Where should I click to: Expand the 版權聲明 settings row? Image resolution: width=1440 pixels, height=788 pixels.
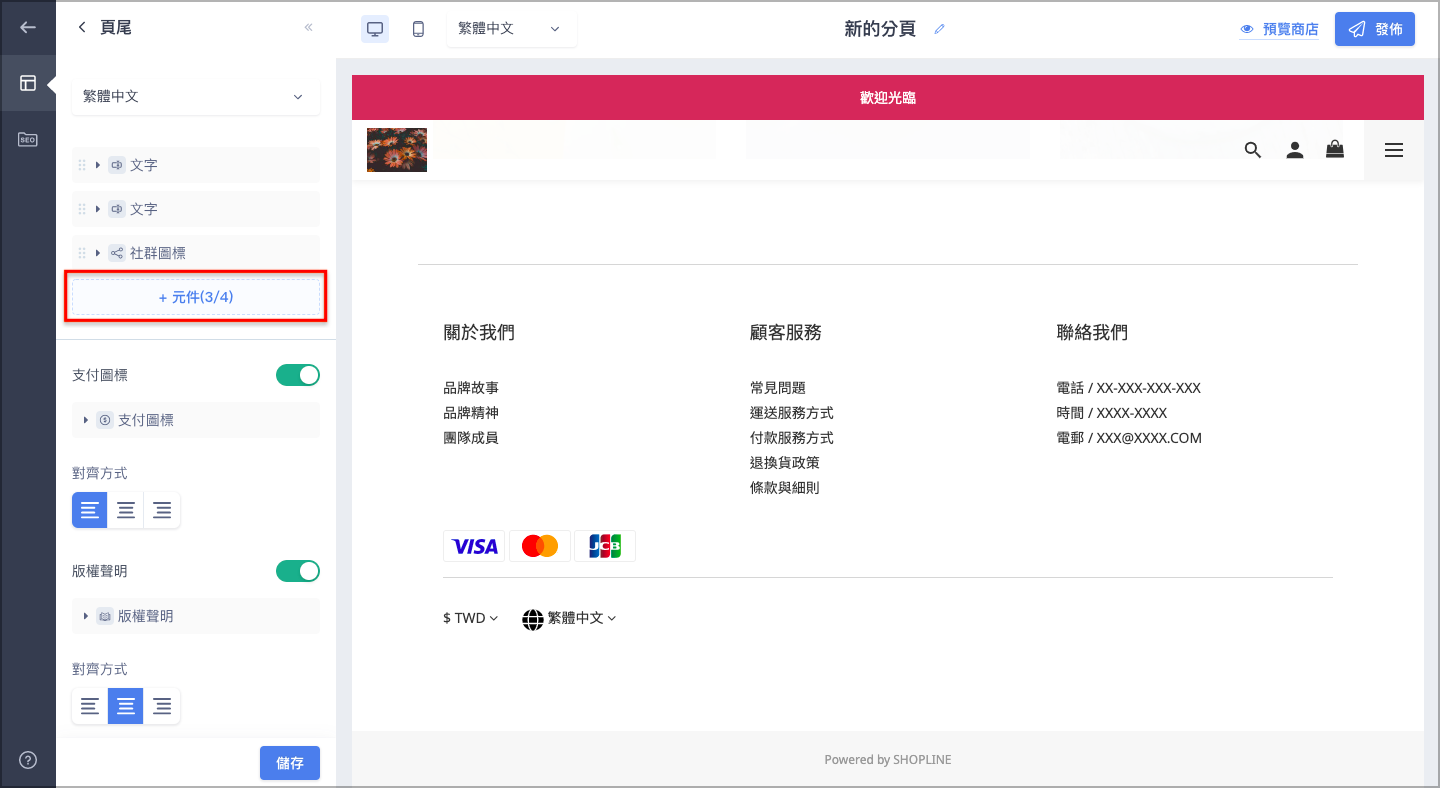click(196, 616)
